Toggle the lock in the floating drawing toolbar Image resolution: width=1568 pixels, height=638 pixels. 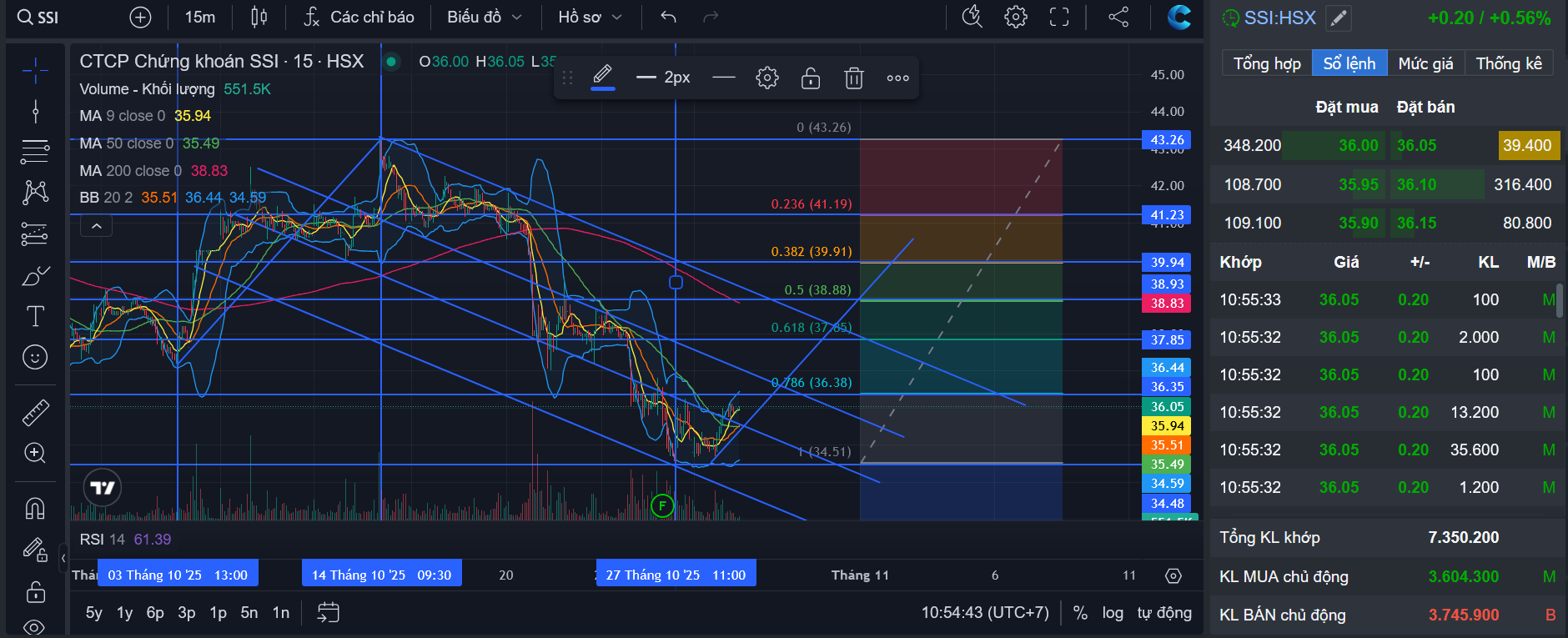pos(811,78)
